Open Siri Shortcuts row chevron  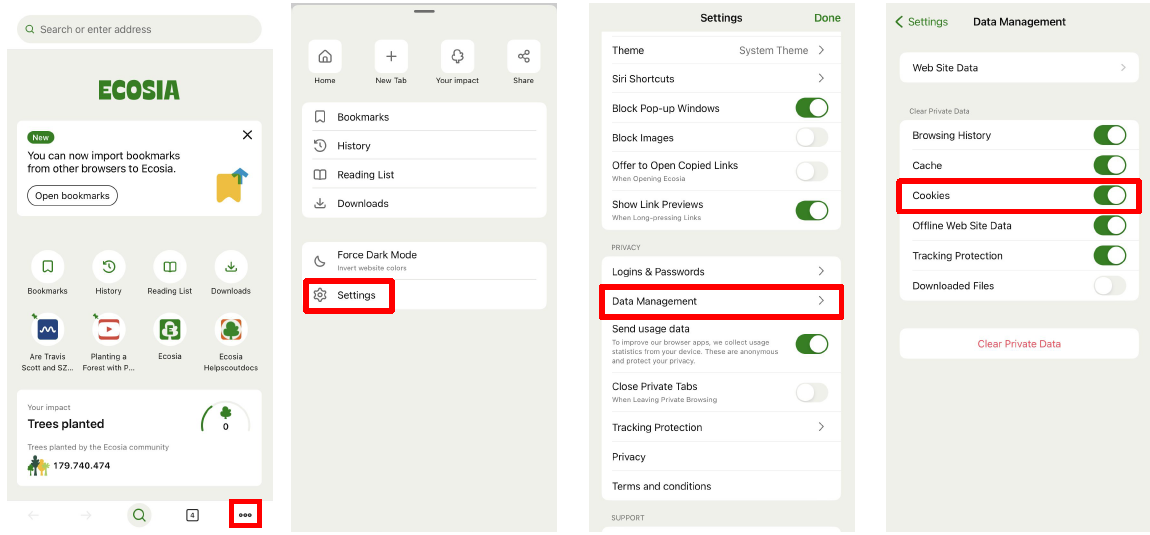click(x=821, y=79)
